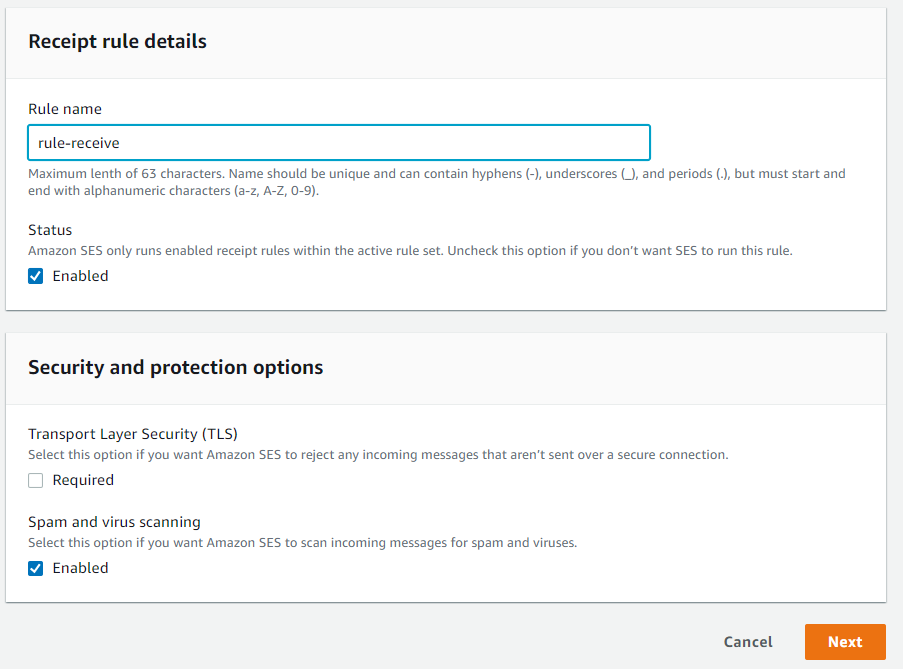Click the Transport Layer Security (TLS) label
903x669 pixels.
(133, 434)
